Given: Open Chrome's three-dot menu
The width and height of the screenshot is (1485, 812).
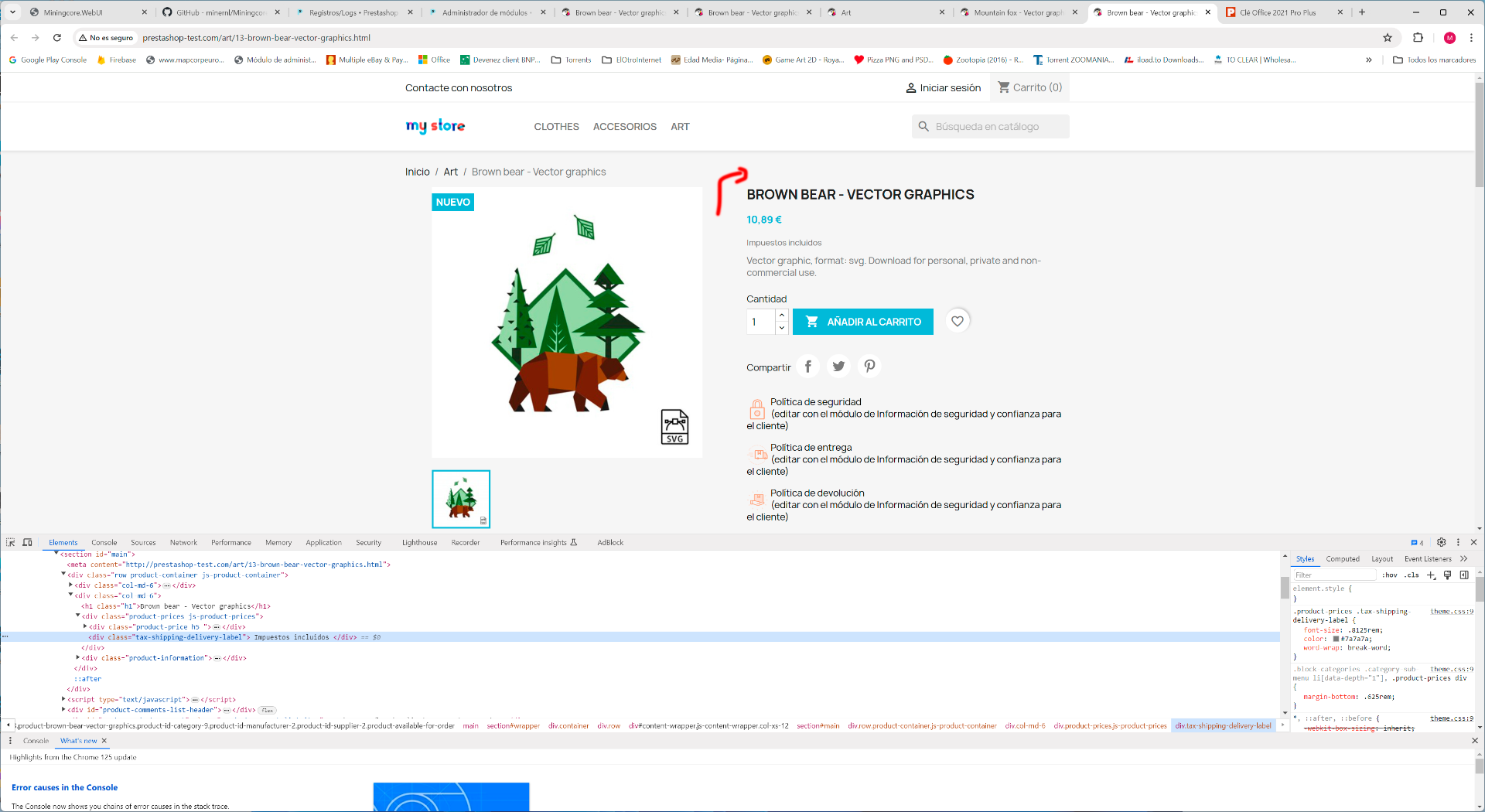Looking at the screenshot, I should click(x=1471, y=37).
